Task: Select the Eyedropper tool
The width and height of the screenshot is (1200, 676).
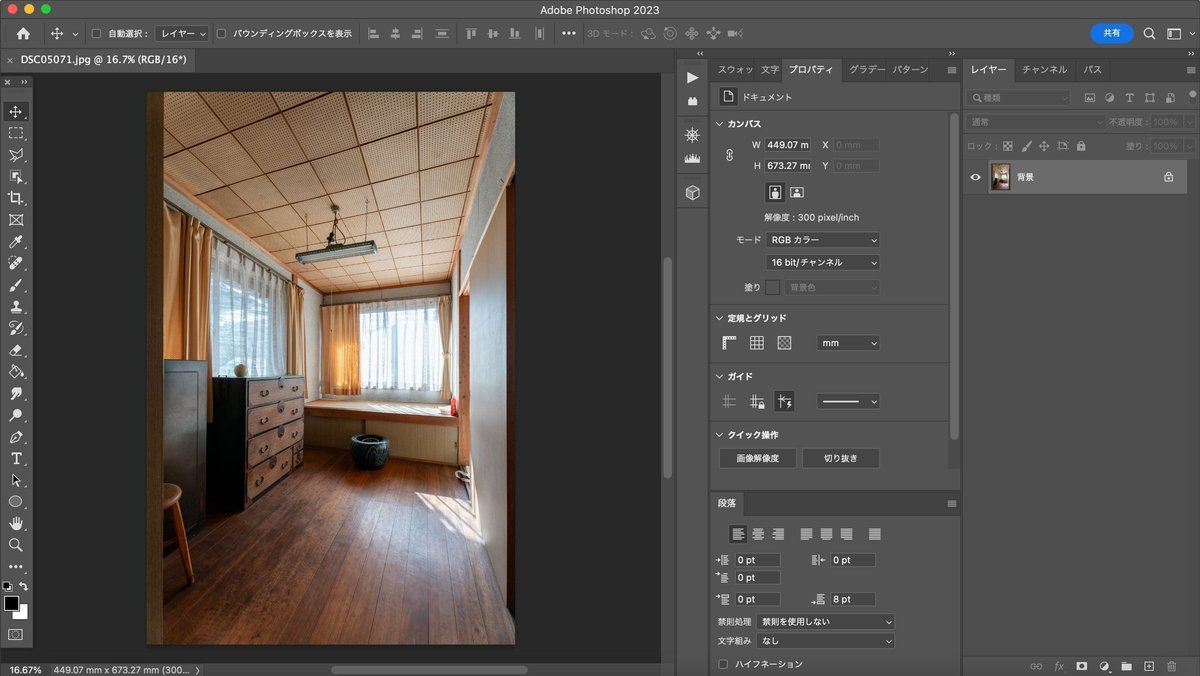Action: coord(16,242)
